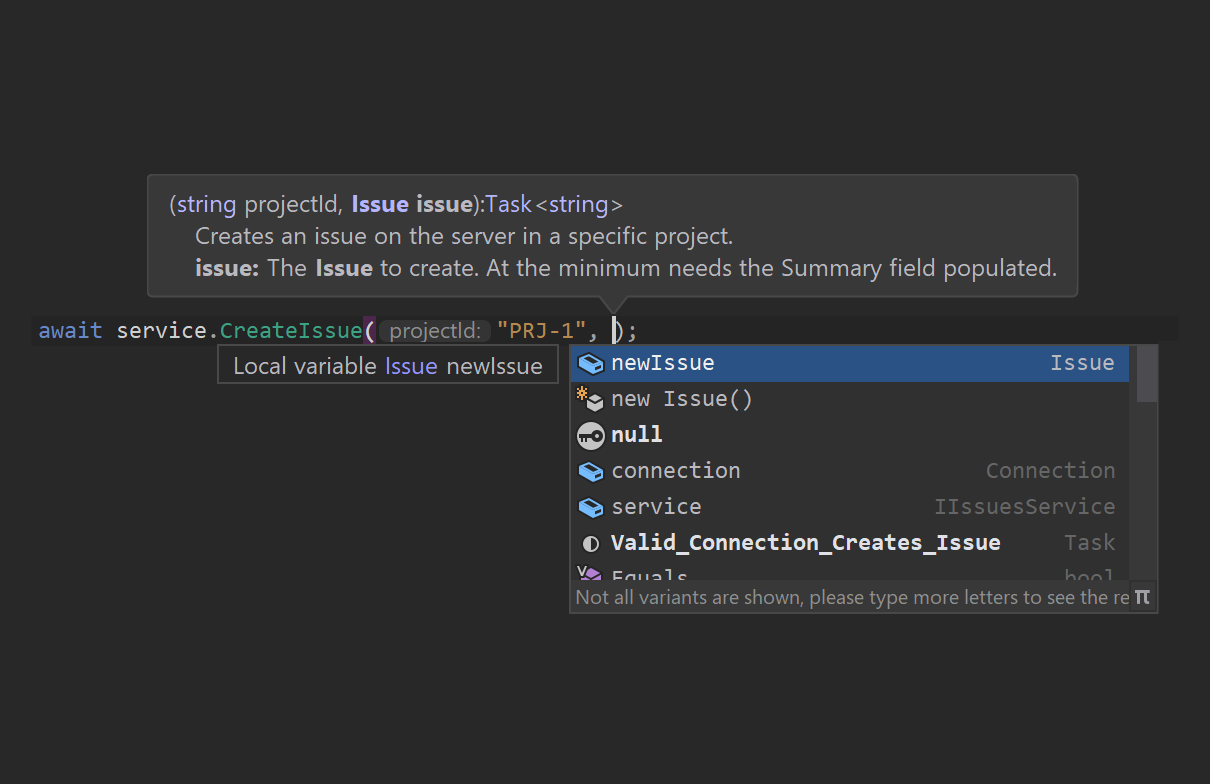Click the key icon beside null
Screen dimensions: 1210x784
pos(591,435)
